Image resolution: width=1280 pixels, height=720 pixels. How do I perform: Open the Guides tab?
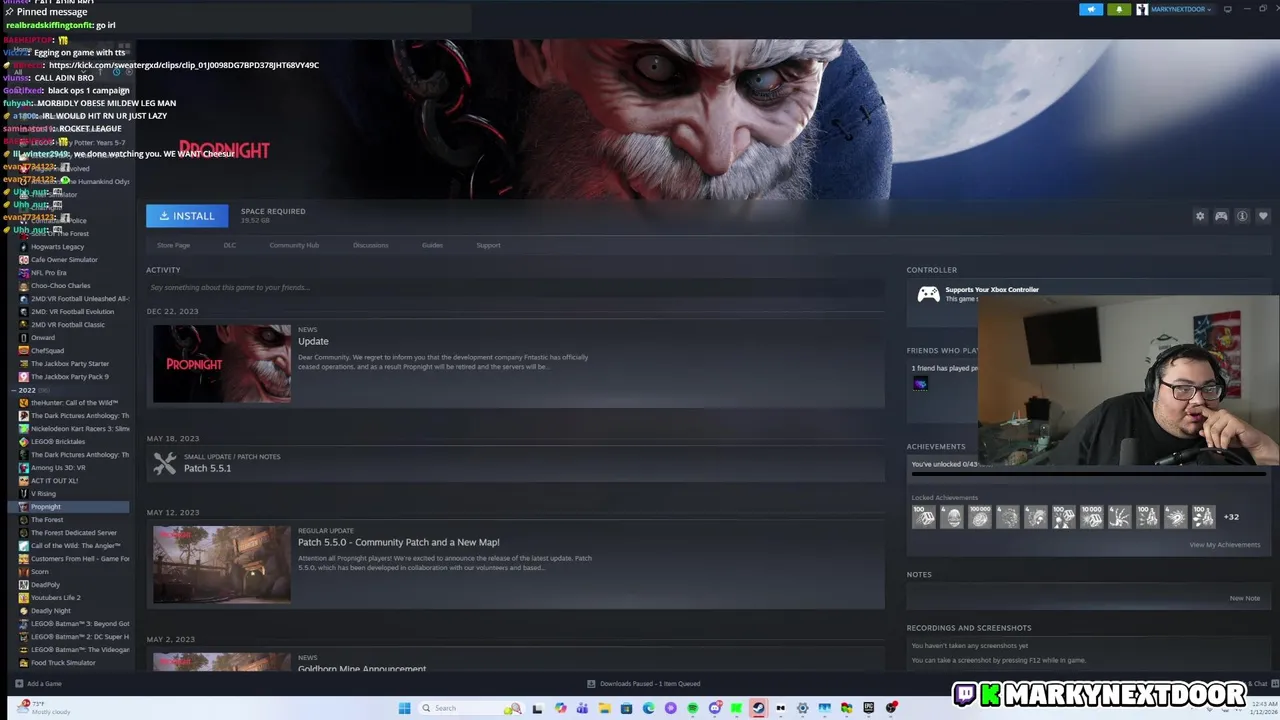coord(432,245)
